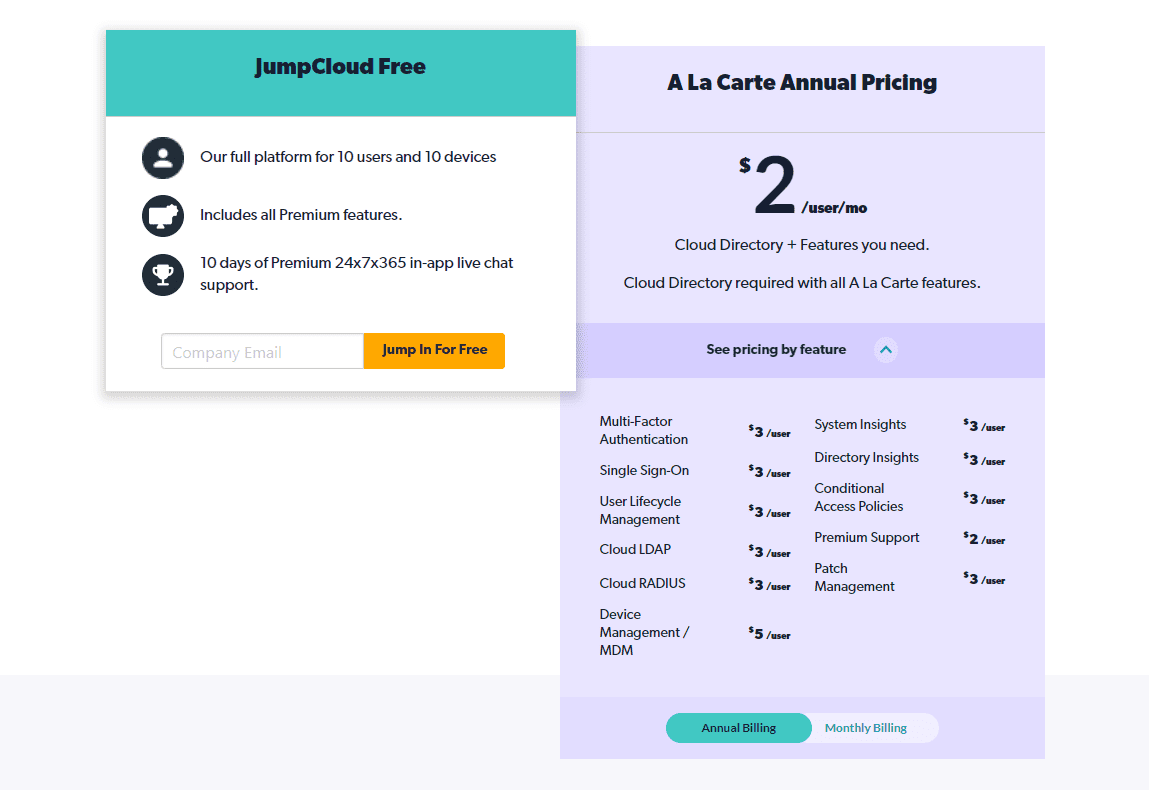Click Conditional Access Policies feature
The width and height of the screenshot is (1149, 790).
pyautogui.click(x=859, y=497)
